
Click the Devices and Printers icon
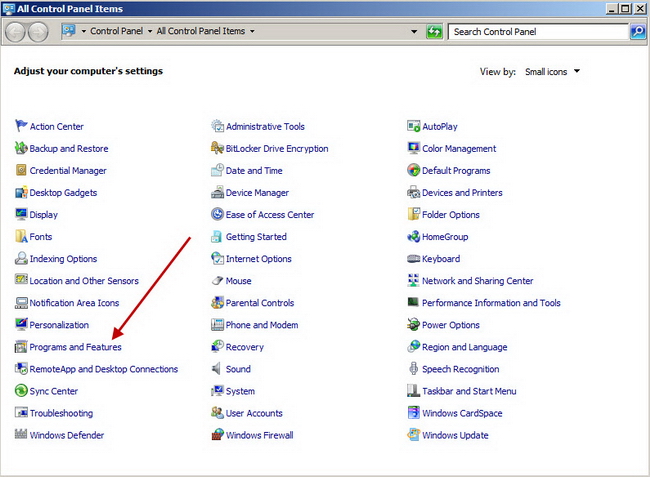pos(414,192)
